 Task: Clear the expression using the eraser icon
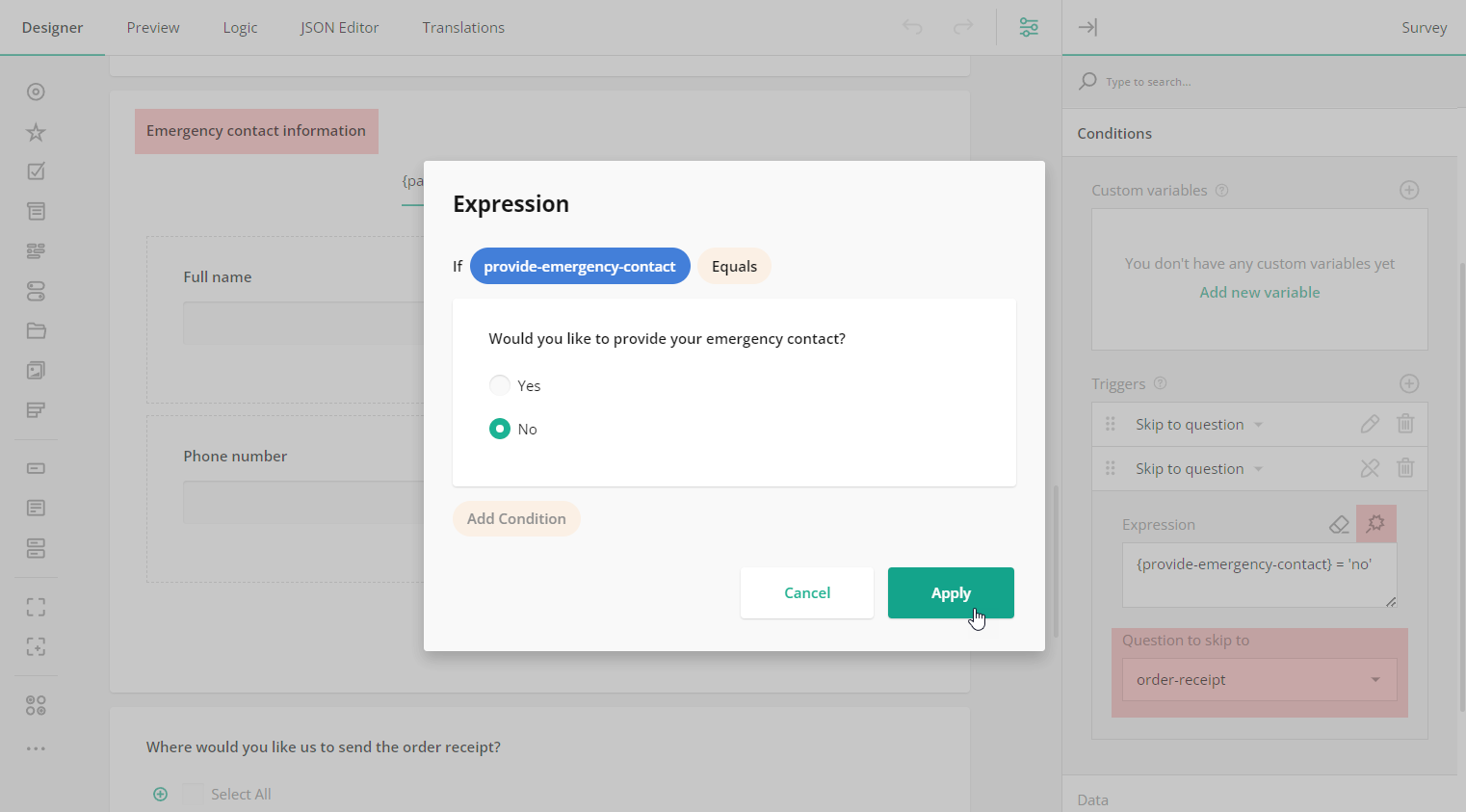1339,524
